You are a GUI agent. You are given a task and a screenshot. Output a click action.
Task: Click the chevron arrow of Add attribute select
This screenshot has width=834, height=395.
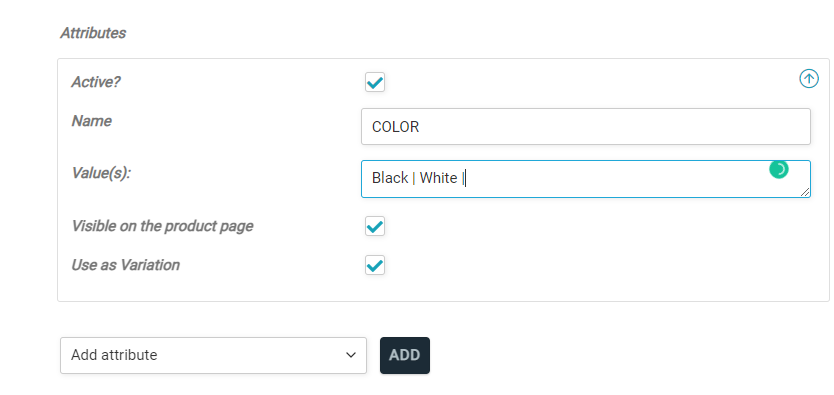click(351, 355)
